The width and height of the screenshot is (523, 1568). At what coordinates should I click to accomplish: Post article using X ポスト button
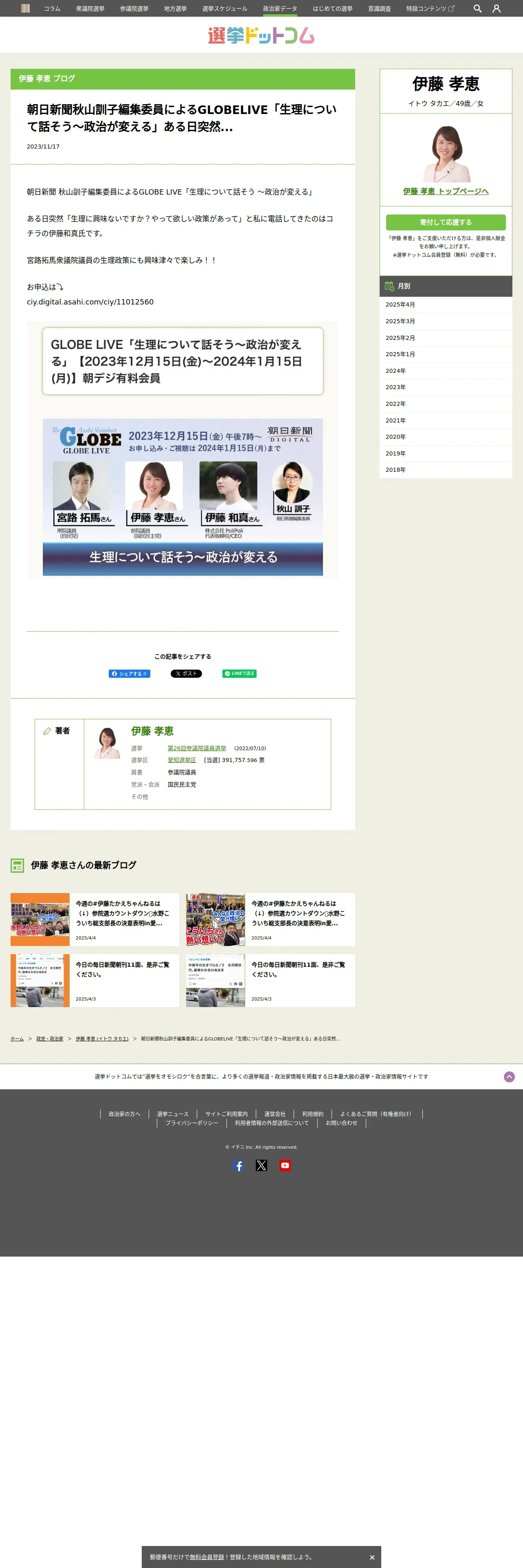(186, 673)
